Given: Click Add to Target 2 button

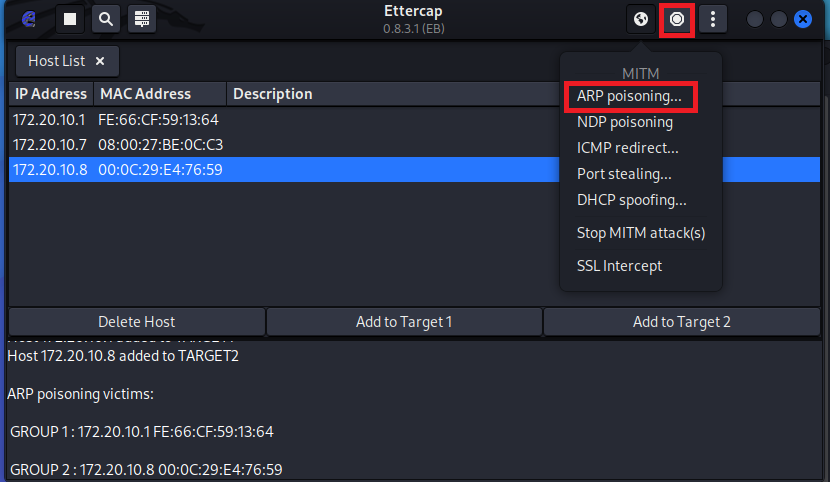Looking at the screenshot, I should (681, 321).
